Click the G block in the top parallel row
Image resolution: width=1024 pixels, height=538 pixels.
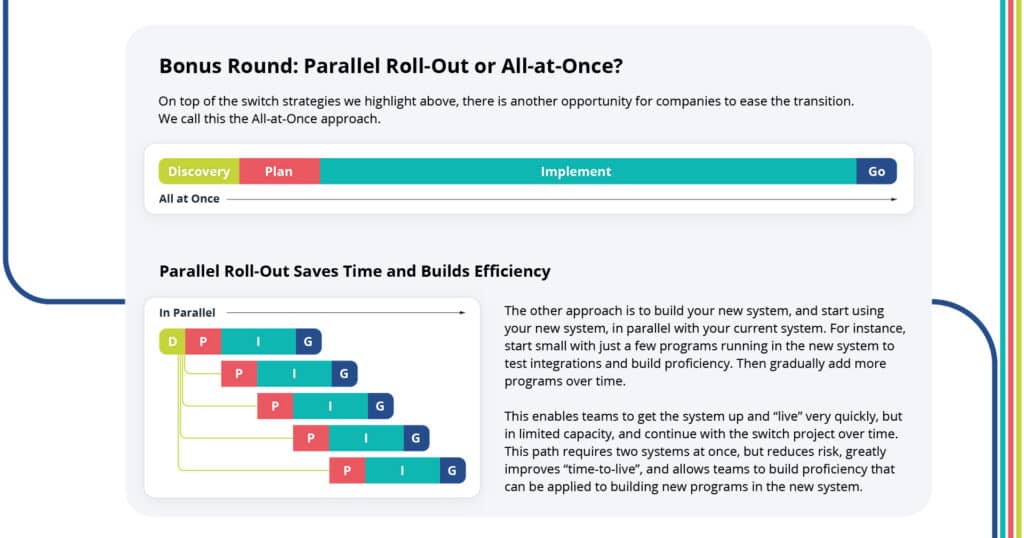pyautogui.click(x=308, y=342)
